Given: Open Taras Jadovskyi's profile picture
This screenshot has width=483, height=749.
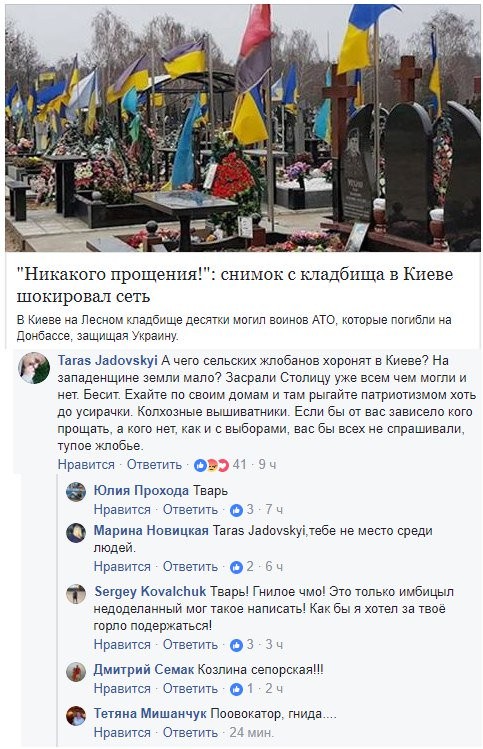Looking at the screenshot, I should click(x=34, y=367).
